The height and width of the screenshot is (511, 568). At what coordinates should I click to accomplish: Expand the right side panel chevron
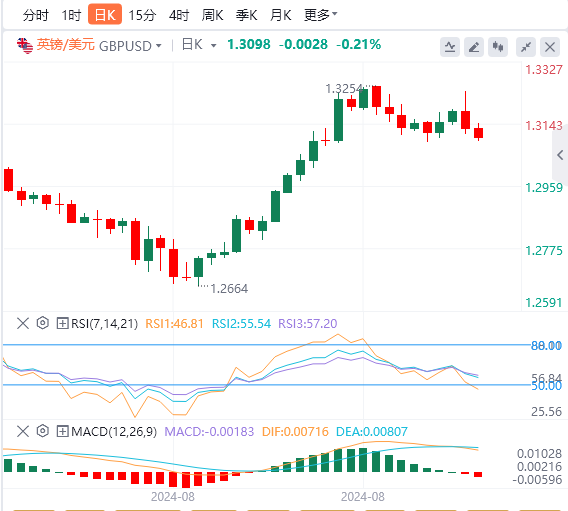click(560, 155)
